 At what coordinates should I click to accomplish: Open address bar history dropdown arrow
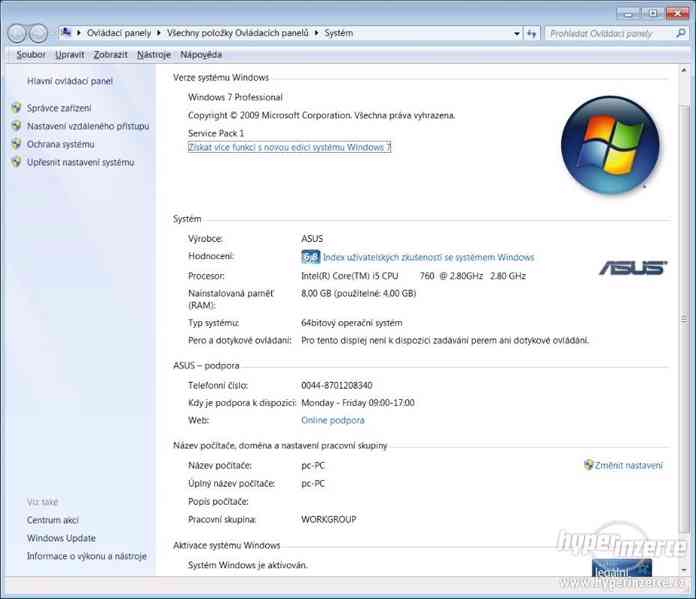tap(517, 34)
